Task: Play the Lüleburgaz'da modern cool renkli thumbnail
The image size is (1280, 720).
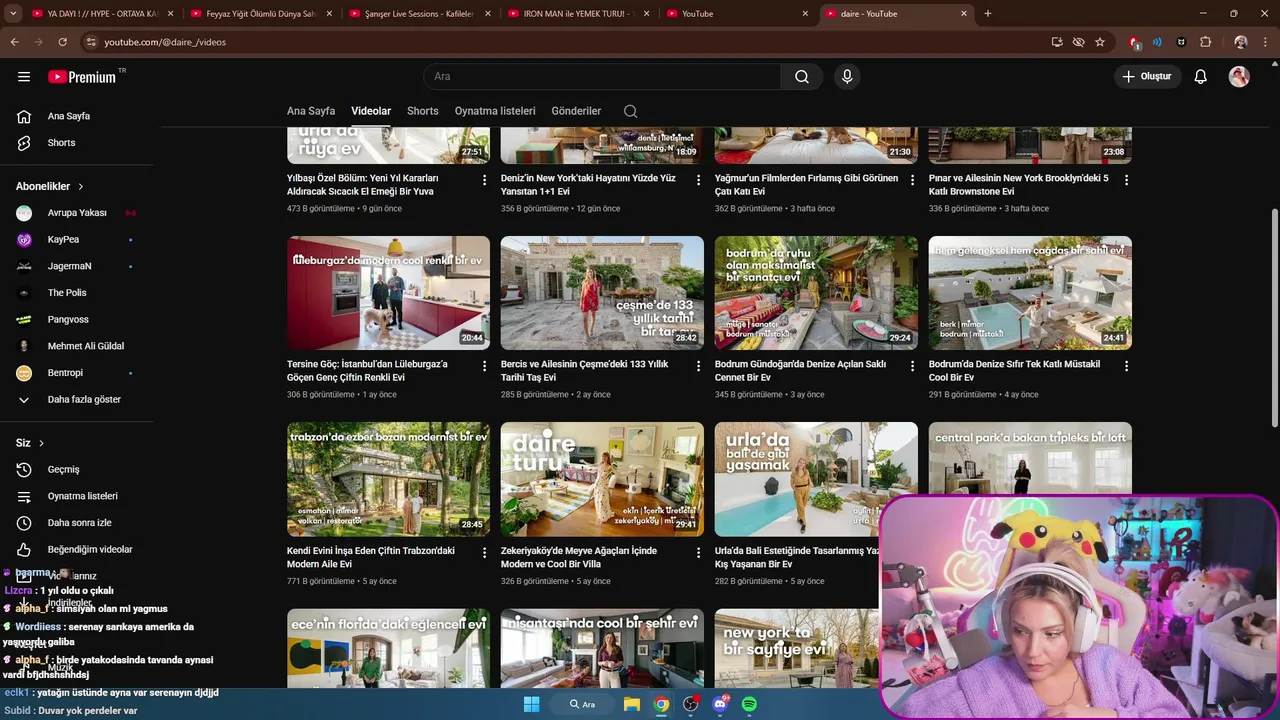Action: click(389, 293)
